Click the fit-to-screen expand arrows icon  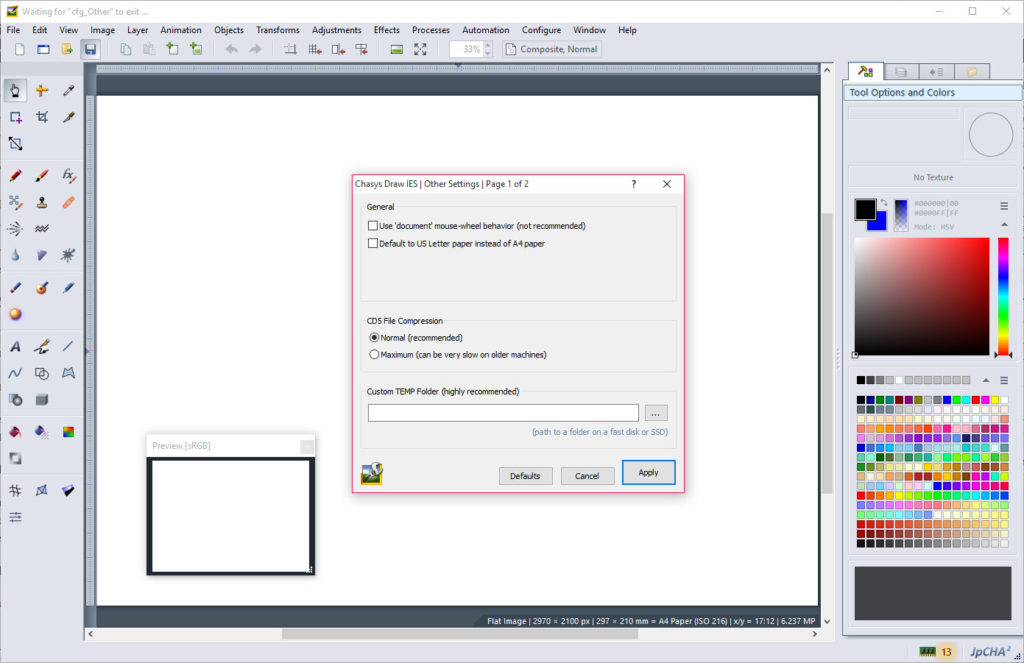coord(420,49)
